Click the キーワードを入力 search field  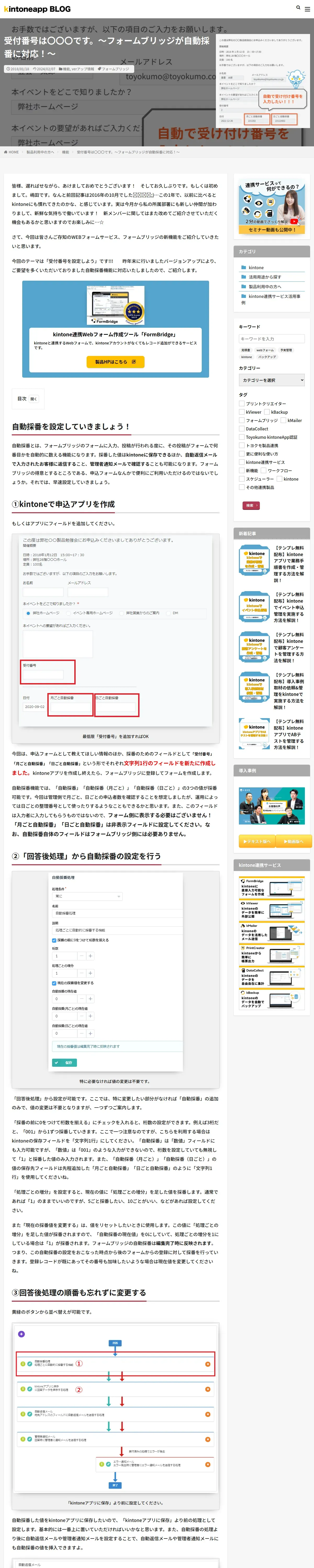271,339
